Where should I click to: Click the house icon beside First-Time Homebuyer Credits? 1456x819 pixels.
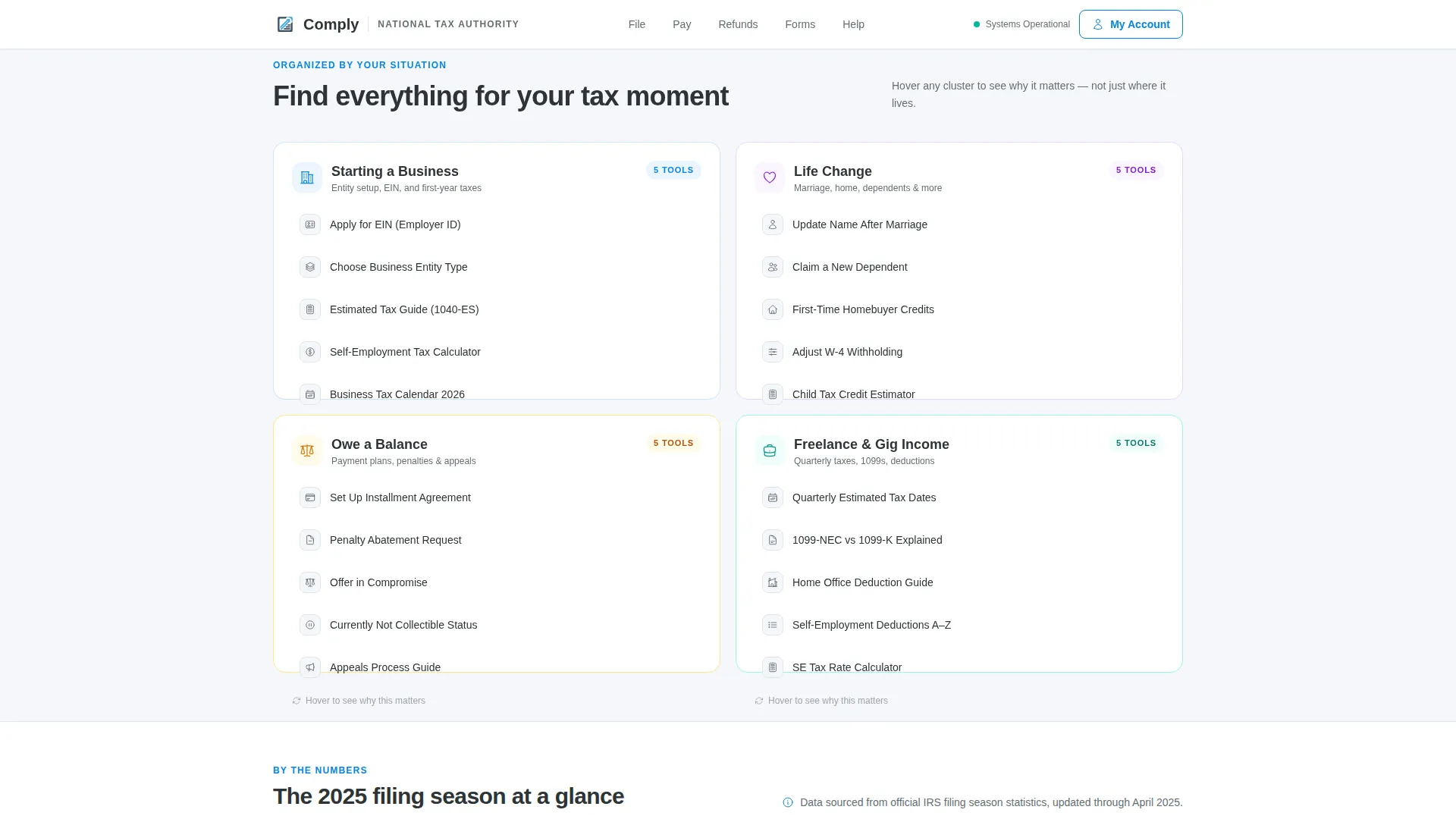point(773,309)
